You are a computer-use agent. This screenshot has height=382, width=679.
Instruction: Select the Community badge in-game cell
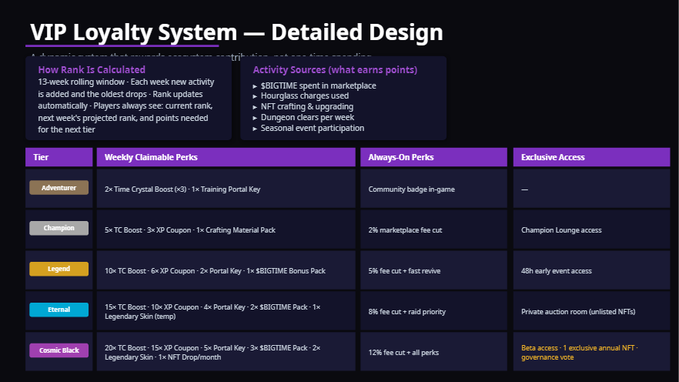pyautogui.click(x=433, y=189)
